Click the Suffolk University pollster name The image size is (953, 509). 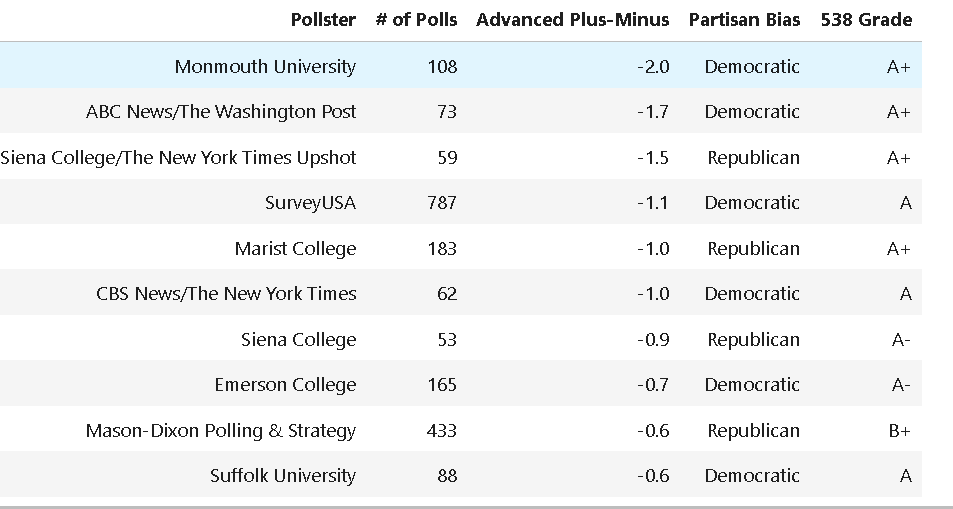tap(283, 476)
